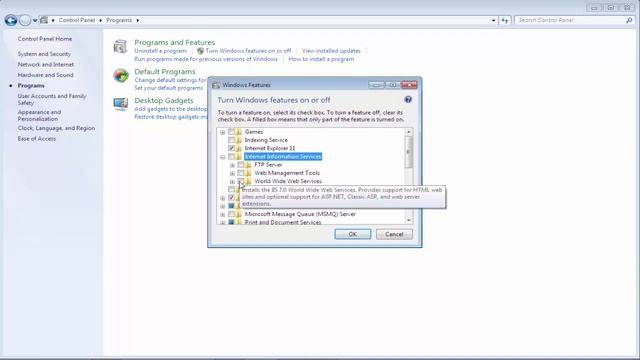Expand the Print and Document Services node
This screenshot has height=360, width=640.
[222, 222]
